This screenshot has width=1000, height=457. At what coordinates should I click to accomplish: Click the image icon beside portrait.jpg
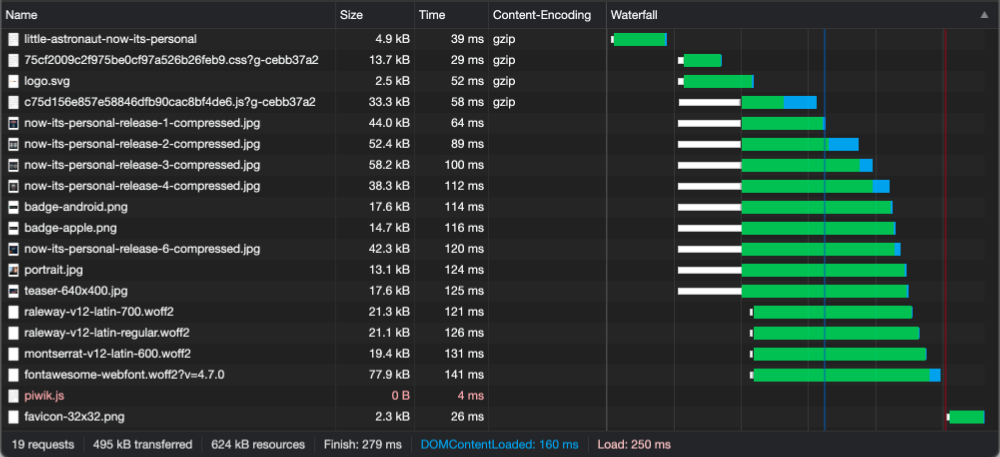point(13,270)
